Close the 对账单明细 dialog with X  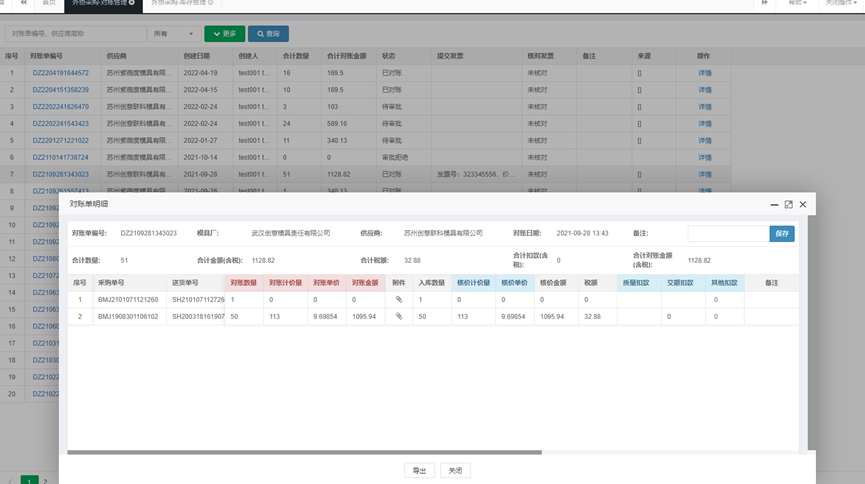tap(802, 204)
